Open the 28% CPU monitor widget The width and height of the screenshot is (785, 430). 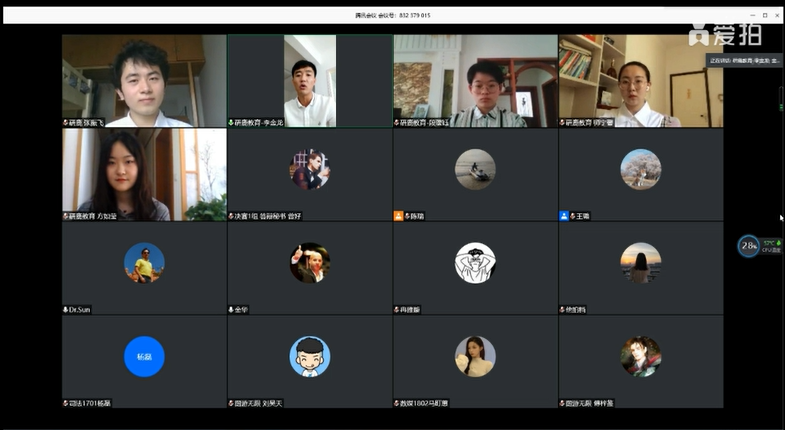(749, 246)
